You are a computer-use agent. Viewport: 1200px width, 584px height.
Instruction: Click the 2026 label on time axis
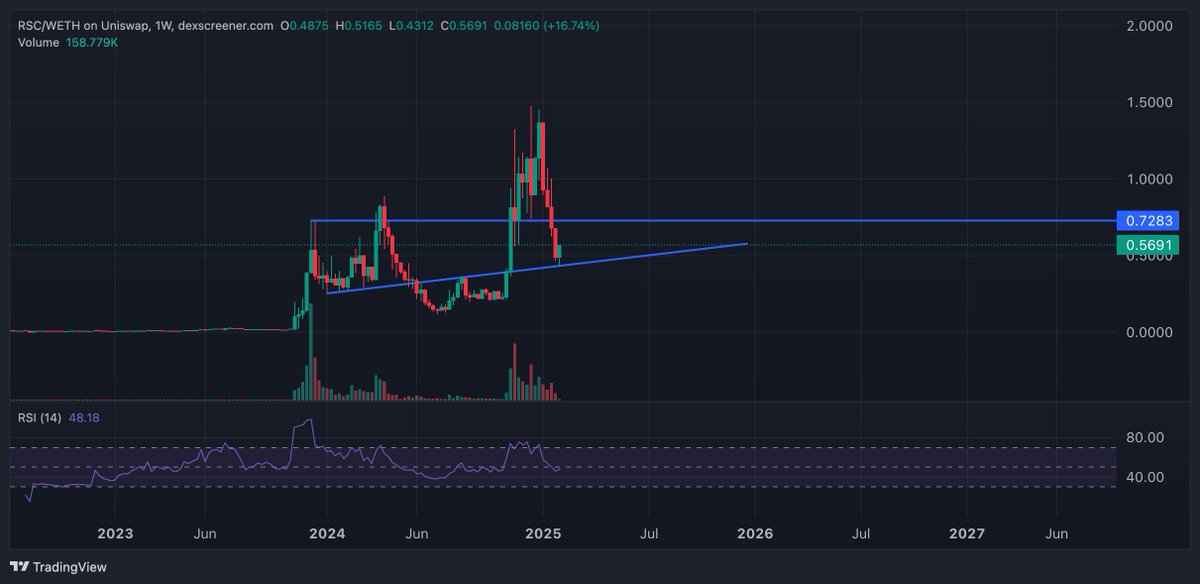pyautogui.click(x=755, y=534)
